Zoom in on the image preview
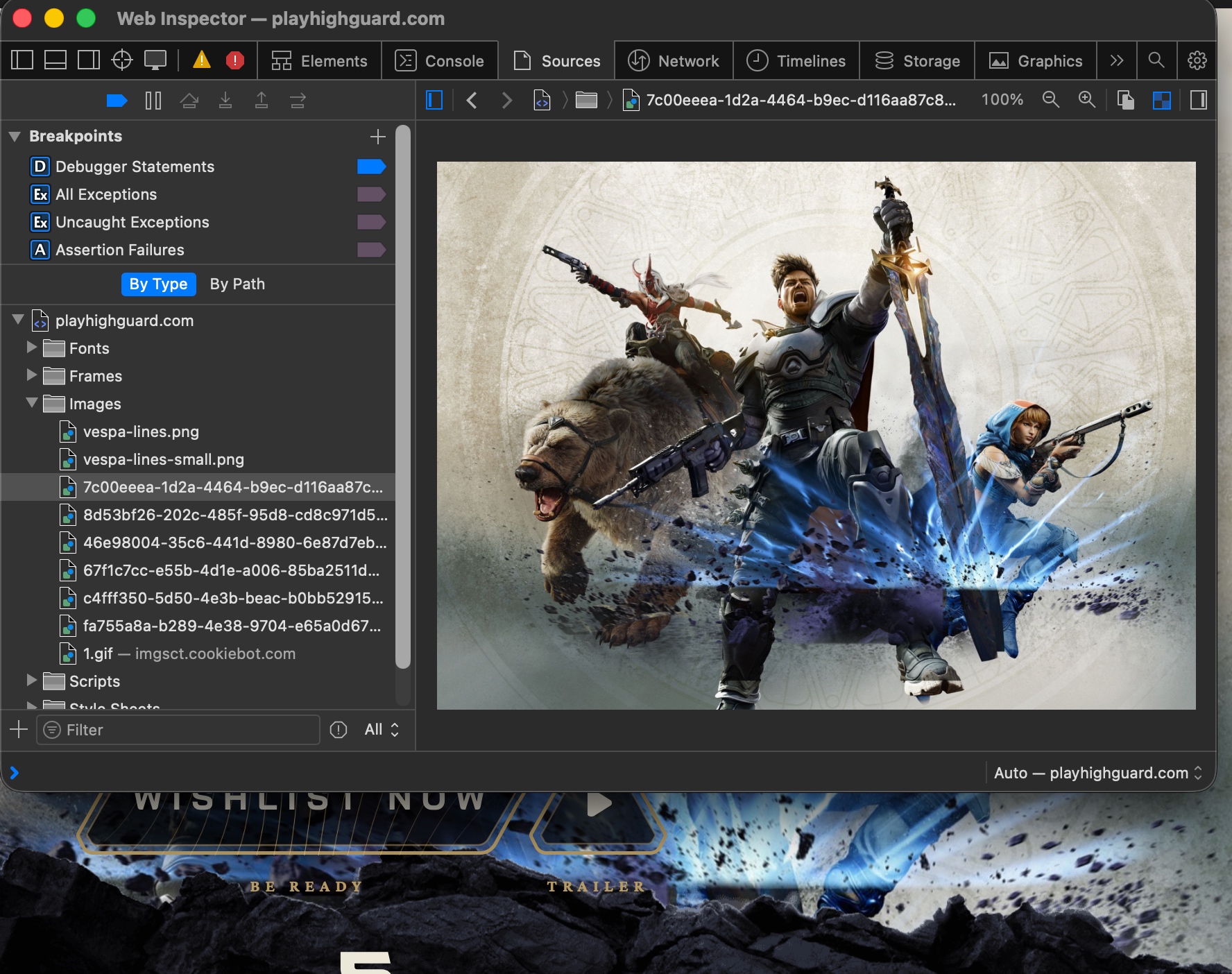The width and height of the screenshot is (1232, 974). (x=1086, y=100)
